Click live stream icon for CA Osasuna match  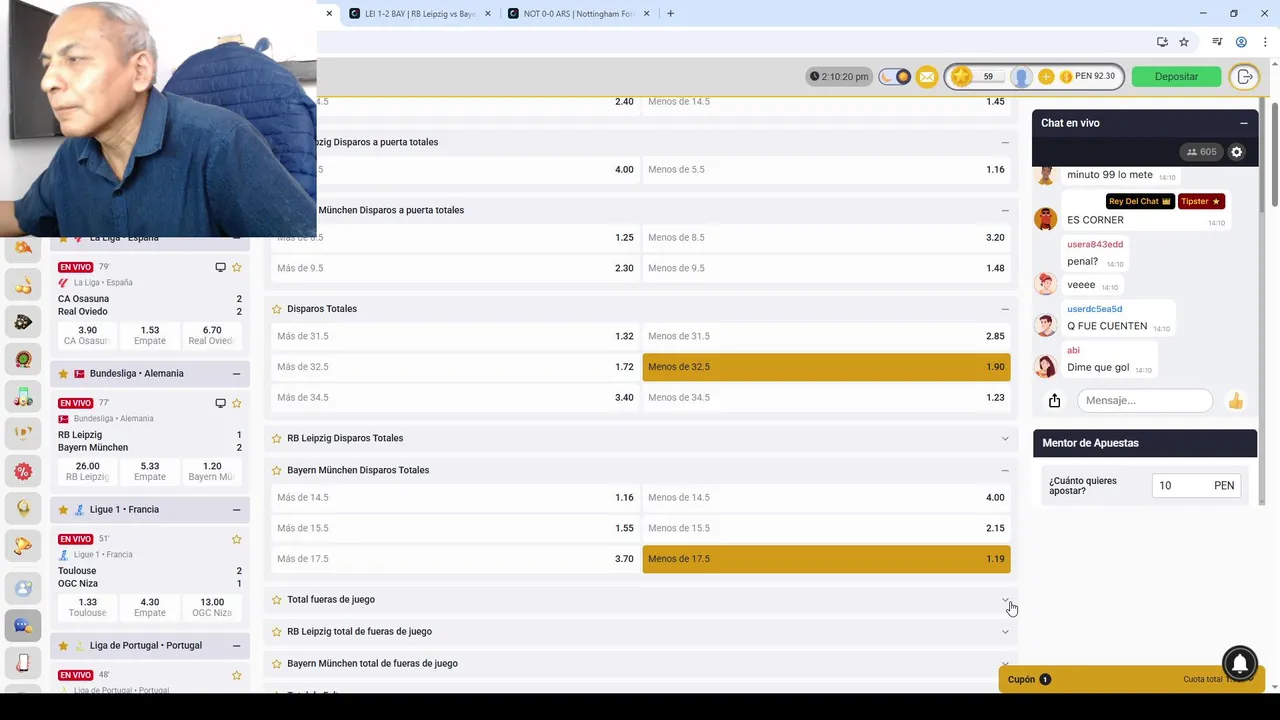click(x=220, y=267)
